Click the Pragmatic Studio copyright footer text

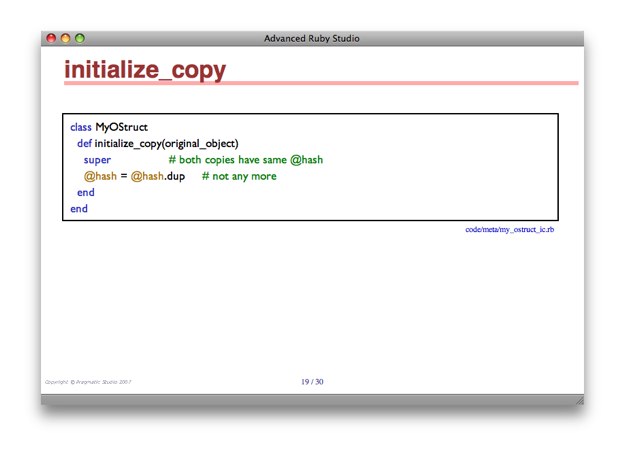pos(89,382)
